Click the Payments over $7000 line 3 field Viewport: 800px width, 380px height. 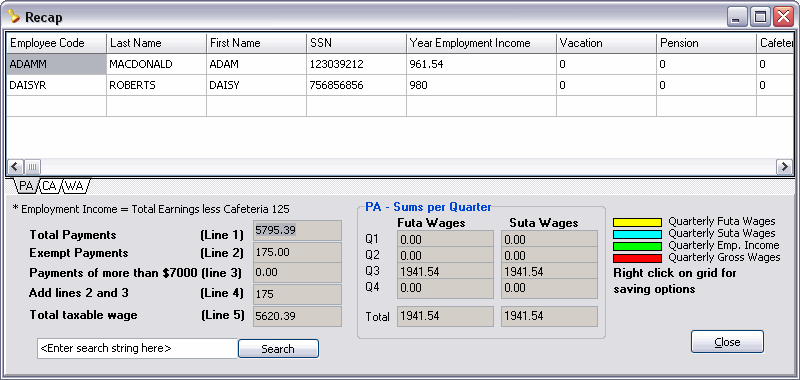[297, 272]
